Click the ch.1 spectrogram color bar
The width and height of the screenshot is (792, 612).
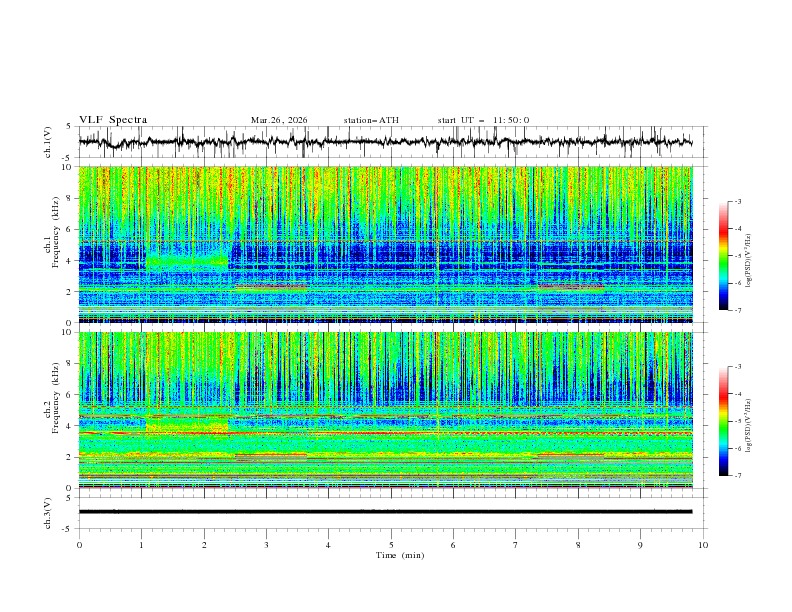pyautogui.click(x=723, y=256)
